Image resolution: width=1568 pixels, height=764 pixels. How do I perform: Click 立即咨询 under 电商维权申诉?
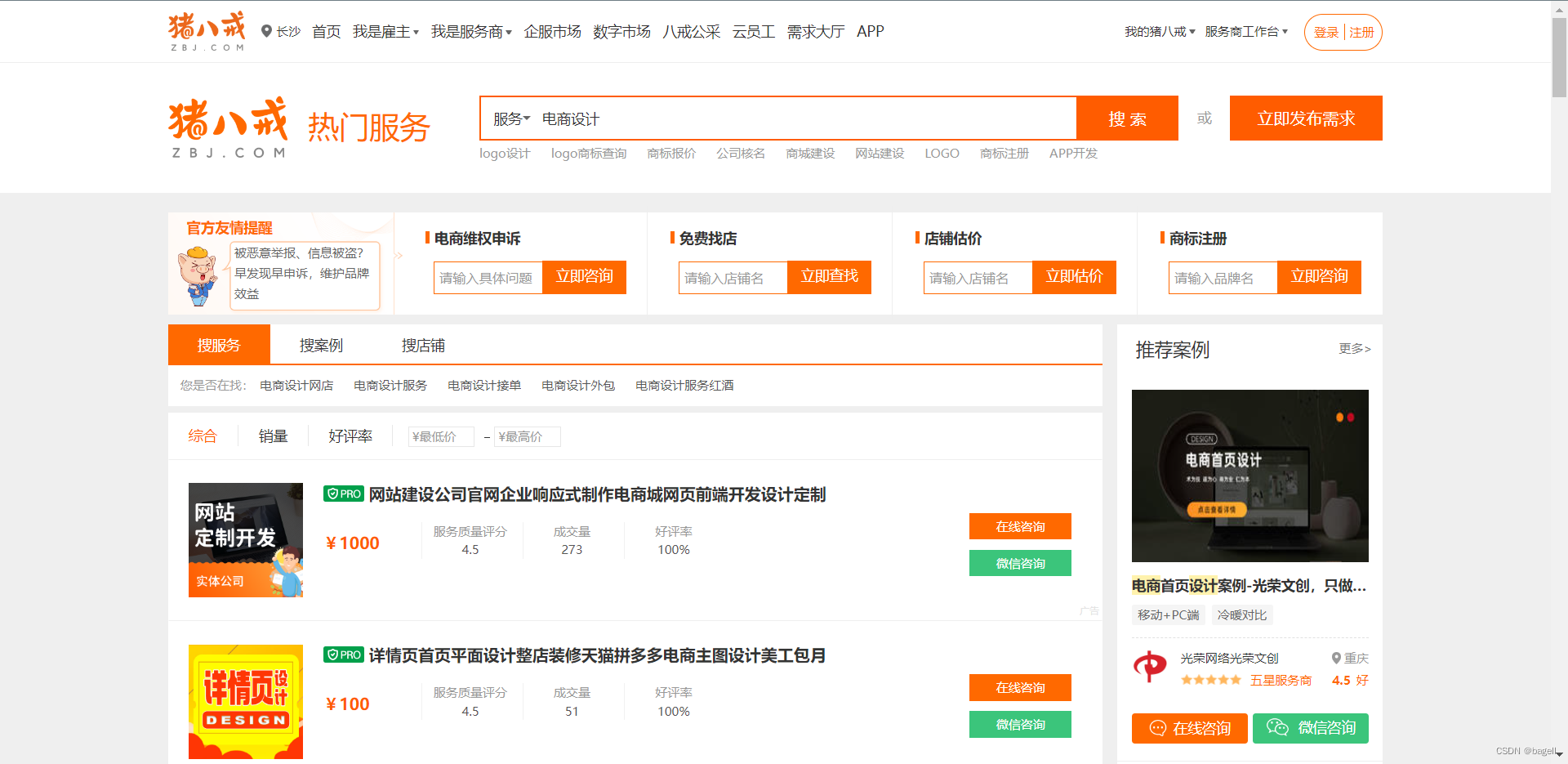tap(585, 277)
